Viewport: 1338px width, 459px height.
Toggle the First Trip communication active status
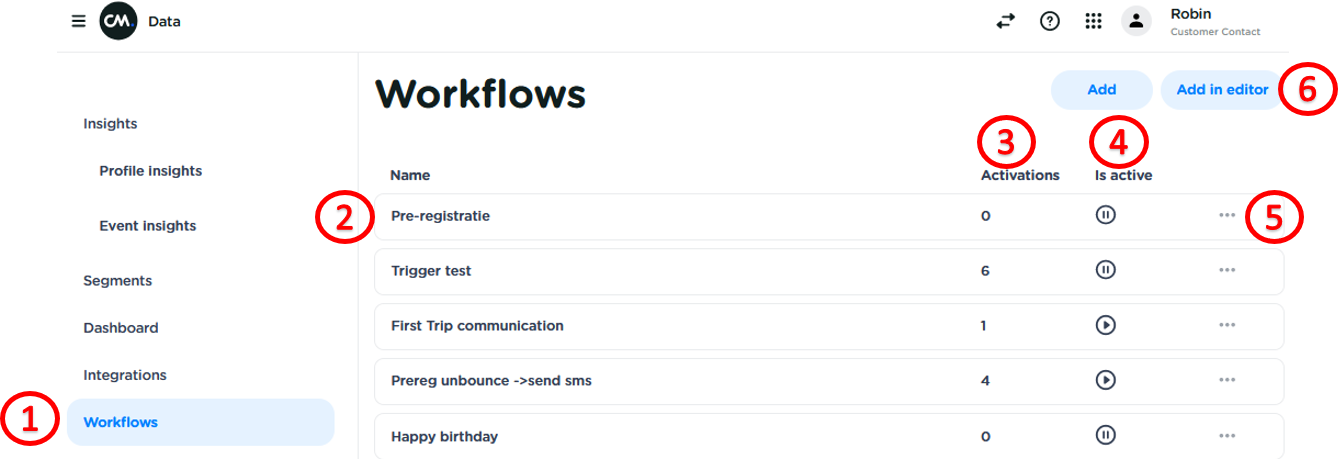pyautogui.click(x=1105, y=325)
